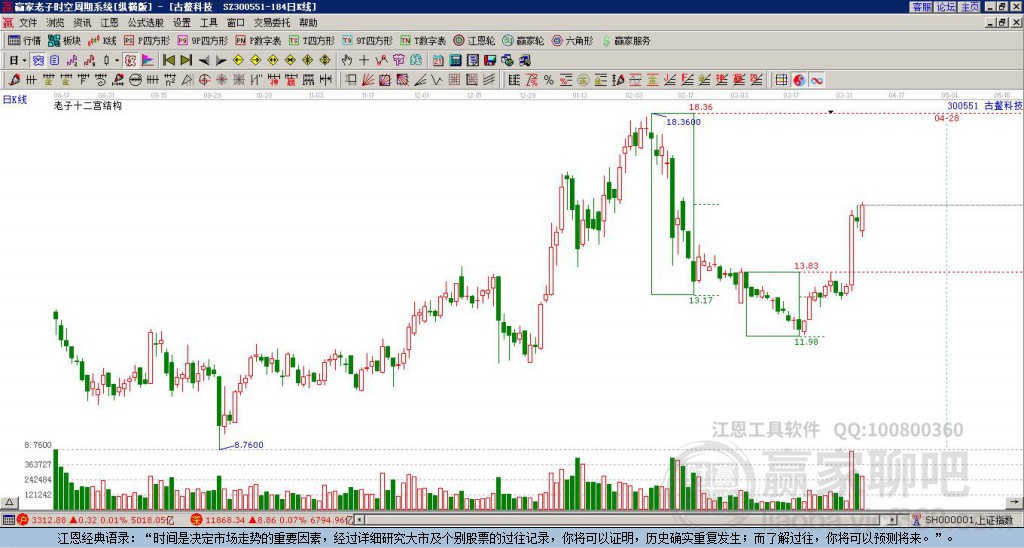Open the 行情 market quotes view
1024x548 pixels.
coord(24,40)
